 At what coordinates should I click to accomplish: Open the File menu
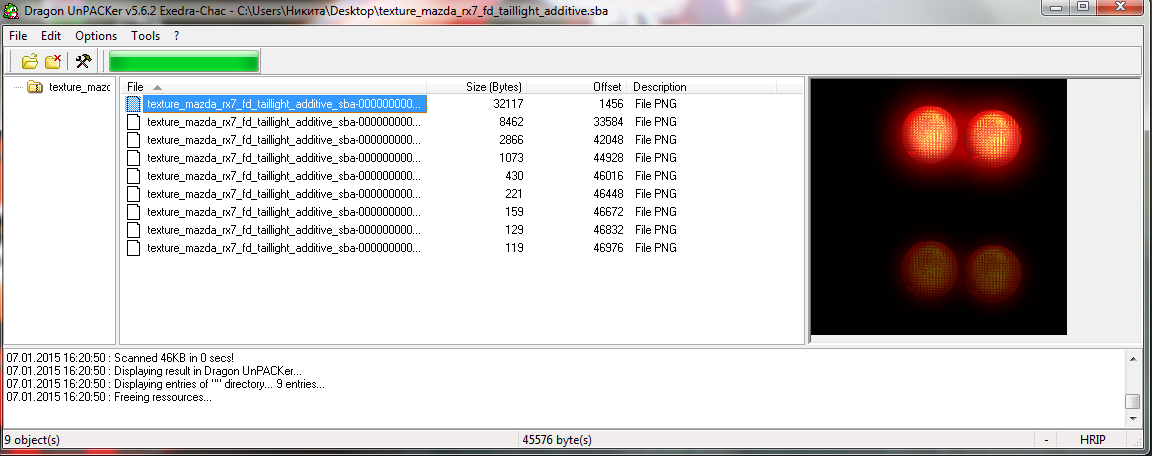[x=18, y=35]
